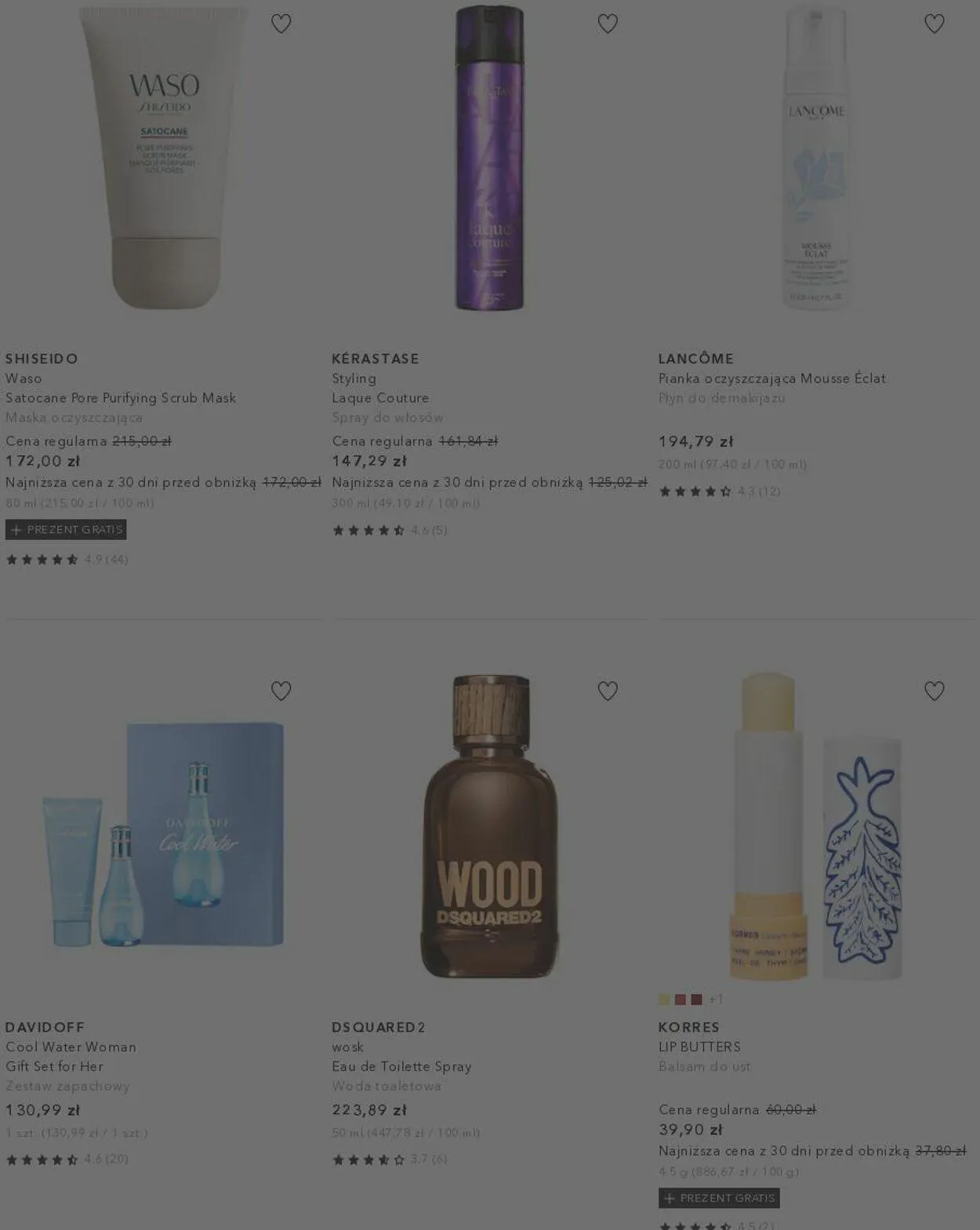Image resolution: width=980 pixels, height=1230 pixels.
Task: Open Satocane Pore Purifying Scrub Mask link
Action: 121,398
